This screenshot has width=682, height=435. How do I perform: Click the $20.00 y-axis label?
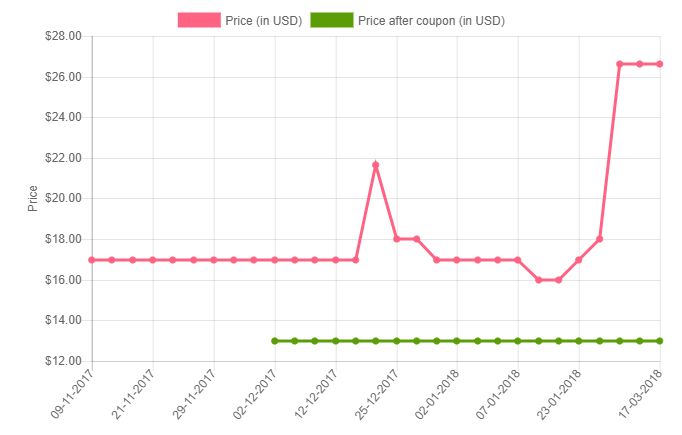point(63,198)
